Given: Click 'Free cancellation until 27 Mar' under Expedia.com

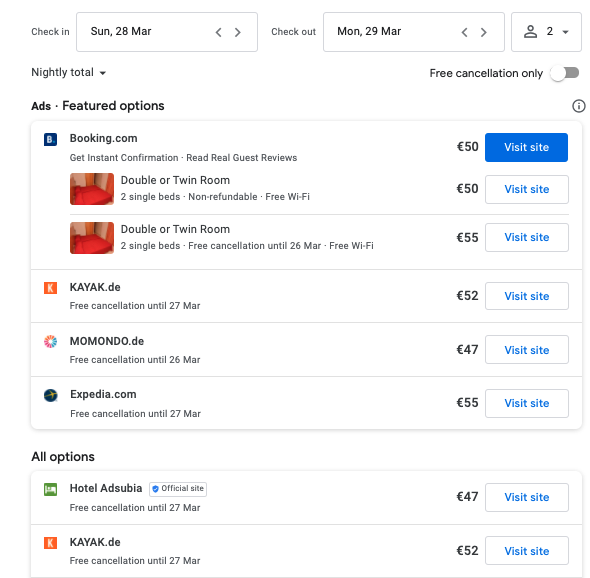Looking at the screenshot, I should click(135, 414).
